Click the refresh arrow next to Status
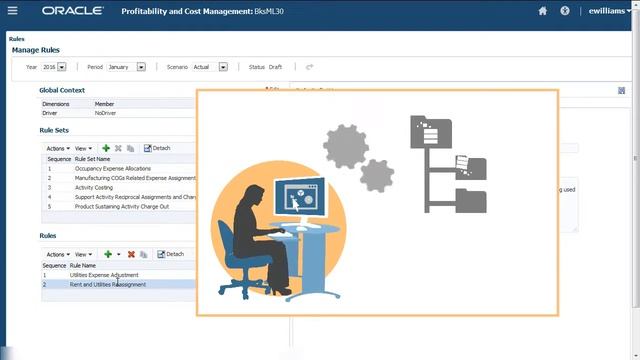This screenshot has height=360, width=640. tap(309, 67)
